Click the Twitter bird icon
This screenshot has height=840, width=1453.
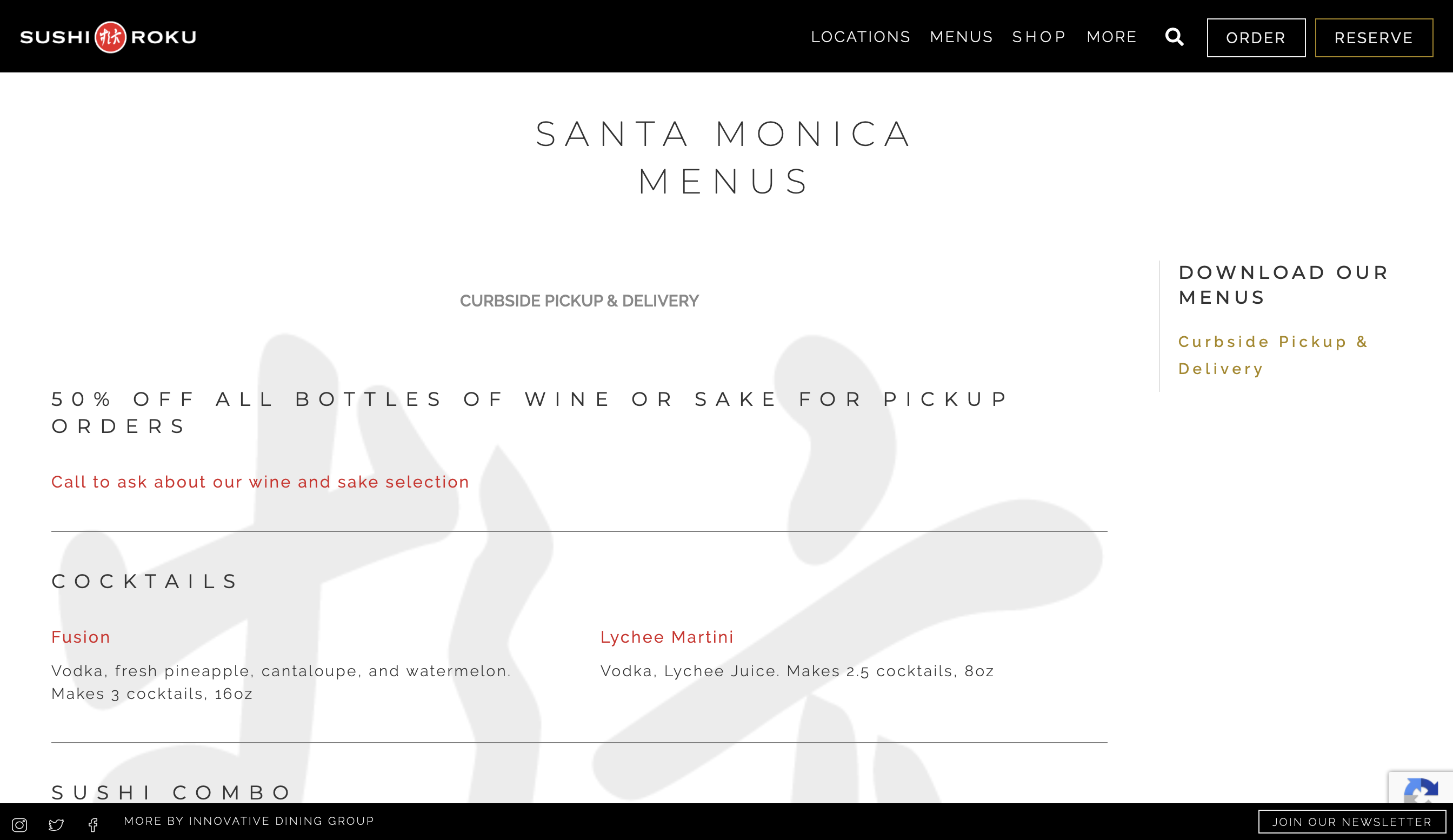click(56, 825)
